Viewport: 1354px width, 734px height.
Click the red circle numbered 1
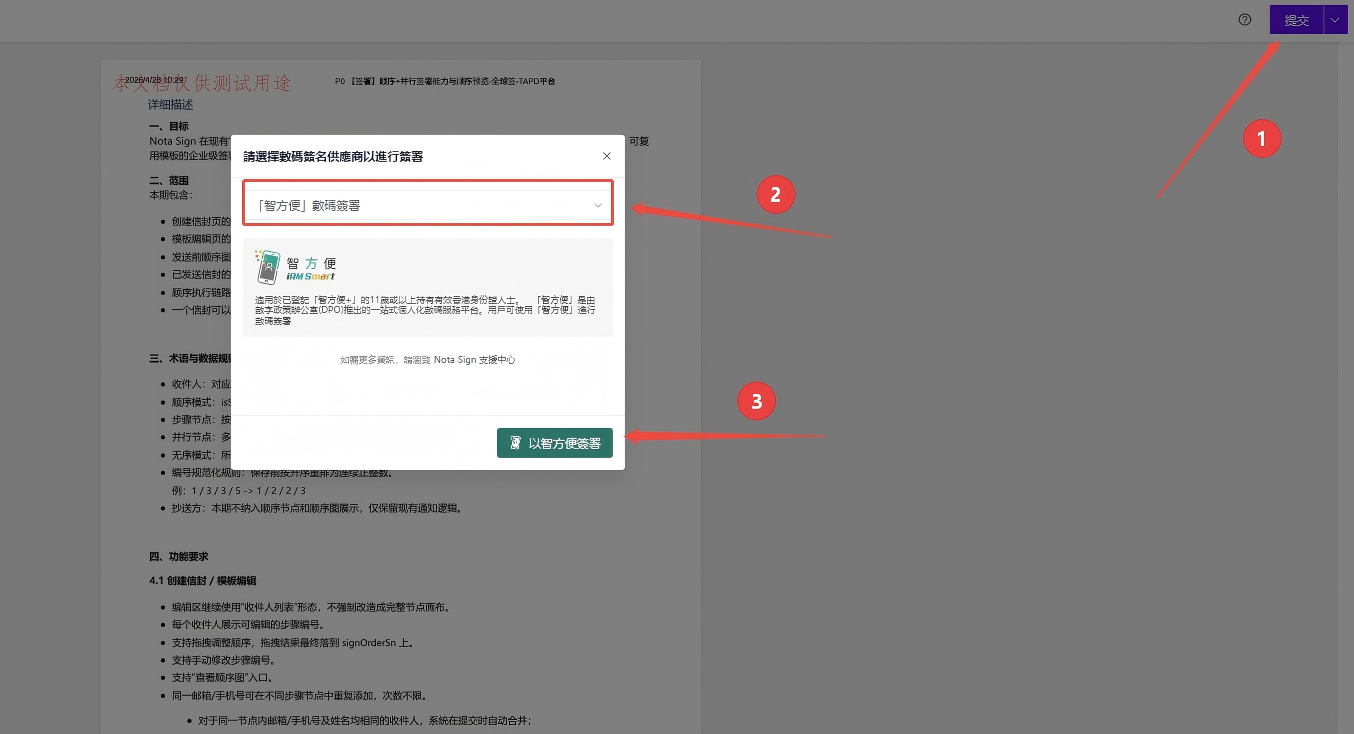point(1262,139)
